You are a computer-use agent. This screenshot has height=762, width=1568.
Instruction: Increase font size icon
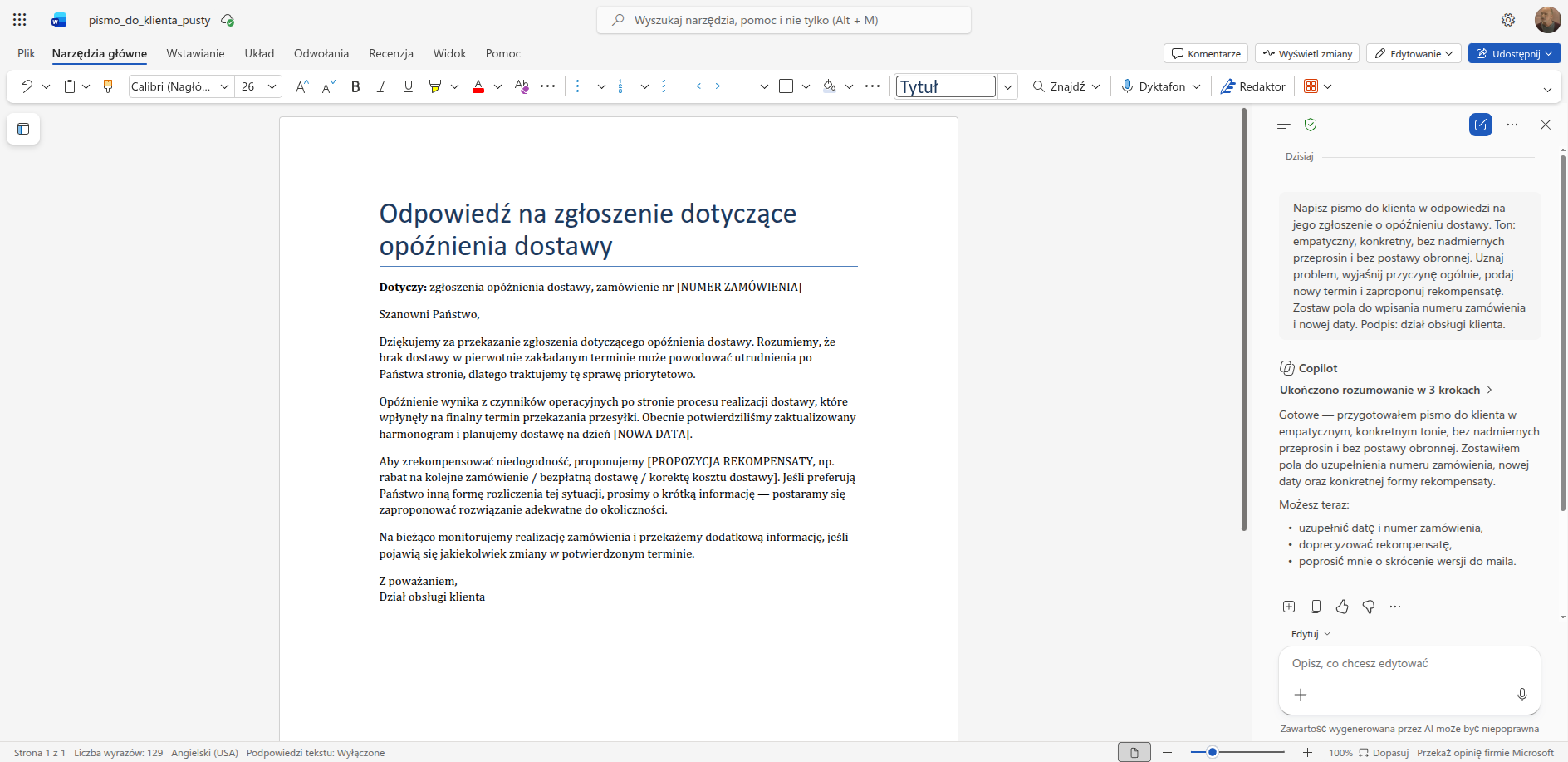pyautogui.click(x=302, y=86)
